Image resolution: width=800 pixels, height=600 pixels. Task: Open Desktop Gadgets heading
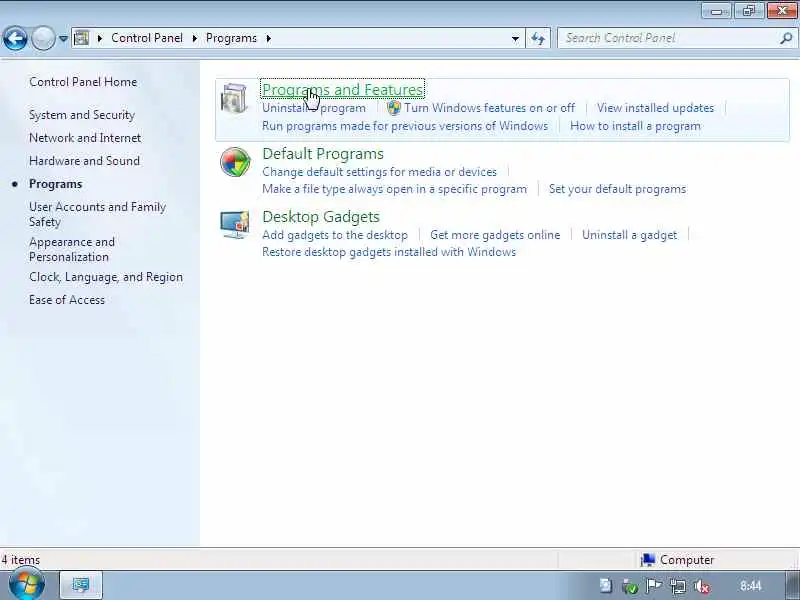pyautogui.click(x=321, y=217)
